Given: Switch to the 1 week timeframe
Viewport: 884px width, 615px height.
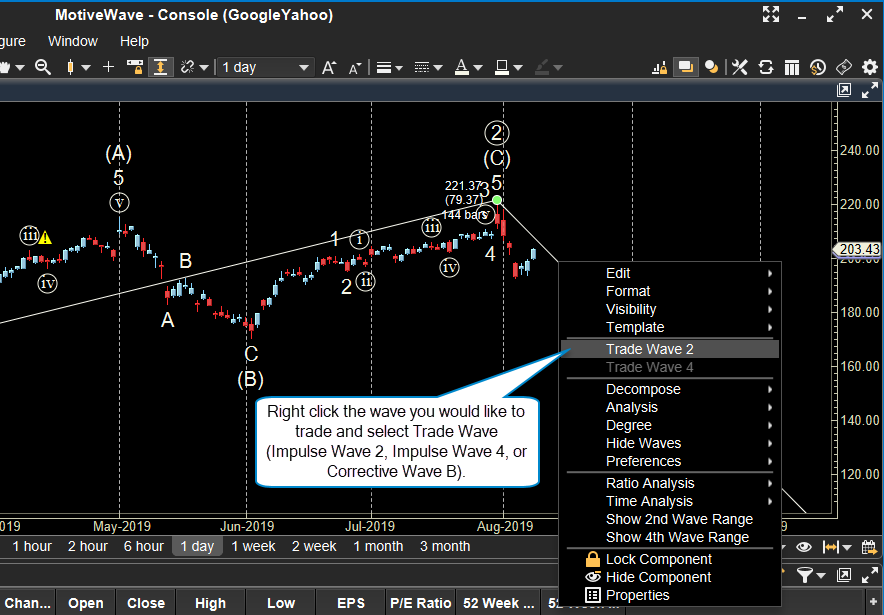Looking at the screenshot, I should point(253,546).
